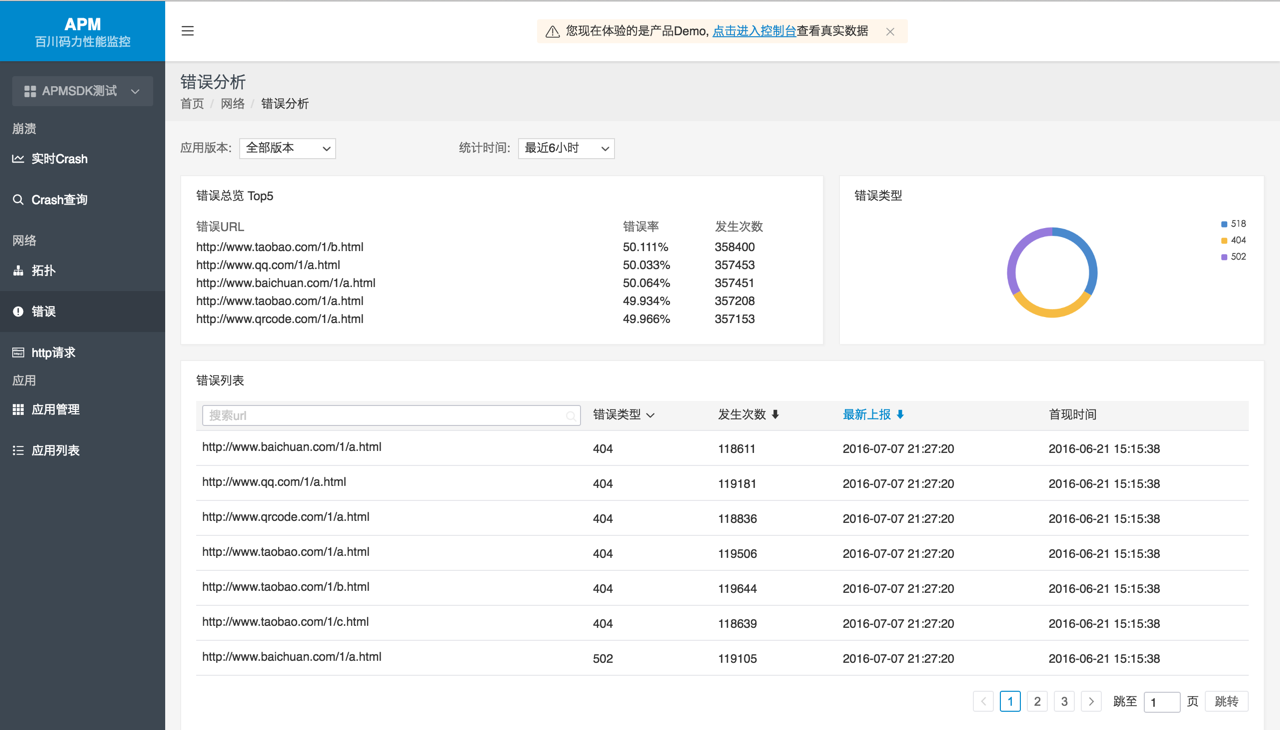Click the purple 502 legend swatch
This screenshot has width=1280, height=730.
[1224, 257]
